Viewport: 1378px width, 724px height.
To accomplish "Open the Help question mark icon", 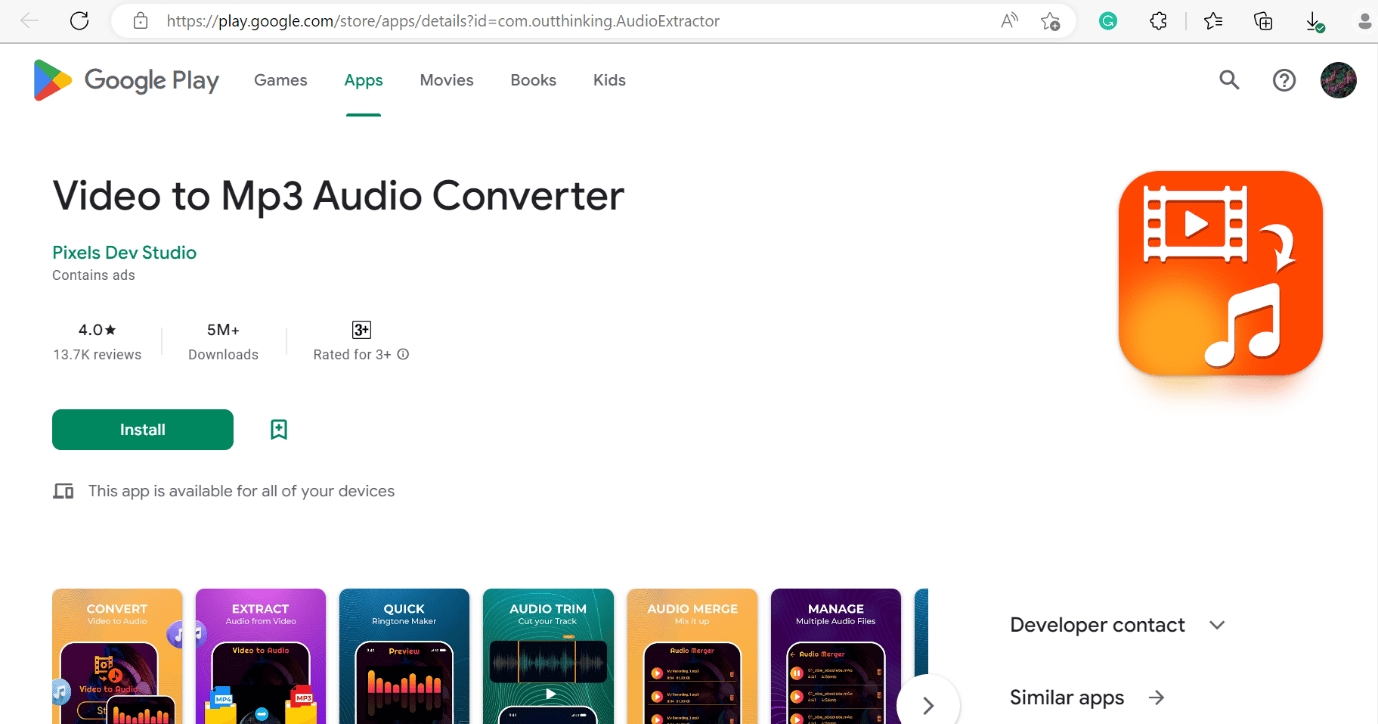I will 1284,80.
